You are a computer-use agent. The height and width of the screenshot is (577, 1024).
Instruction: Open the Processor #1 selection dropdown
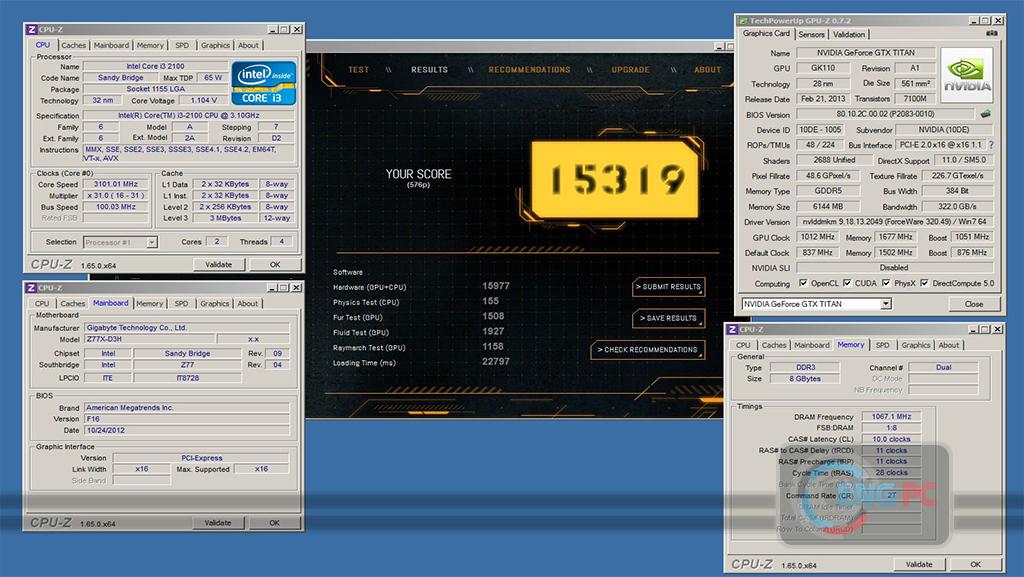pyautogui.click(x=152, y=242)
